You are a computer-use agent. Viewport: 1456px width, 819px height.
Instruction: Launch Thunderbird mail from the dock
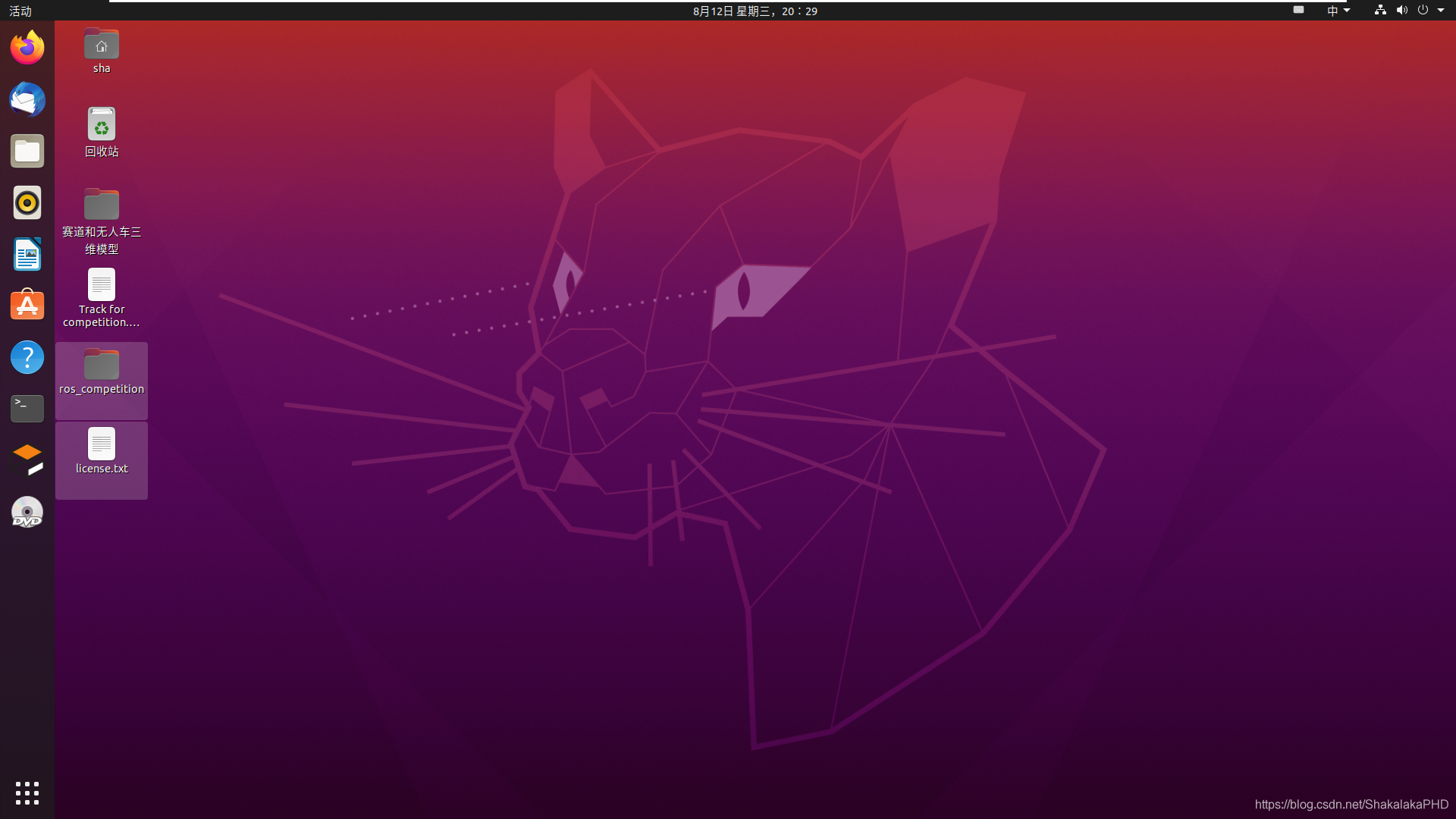27,99
